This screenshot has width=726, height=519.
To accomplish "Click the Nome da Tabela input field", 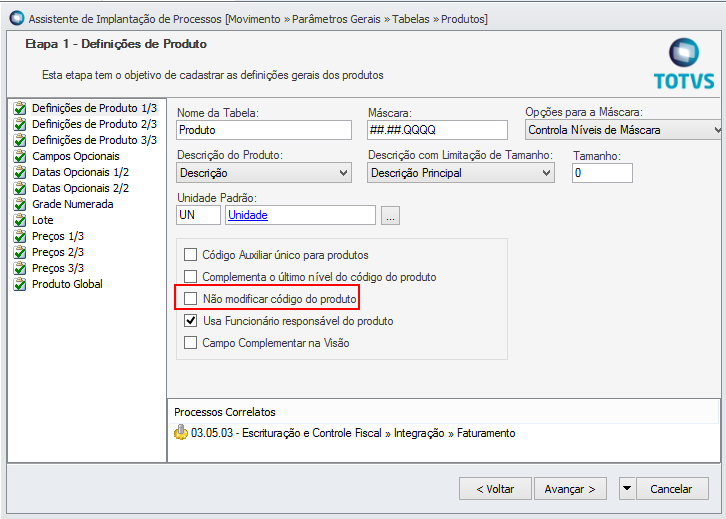I will click(264, 130).
